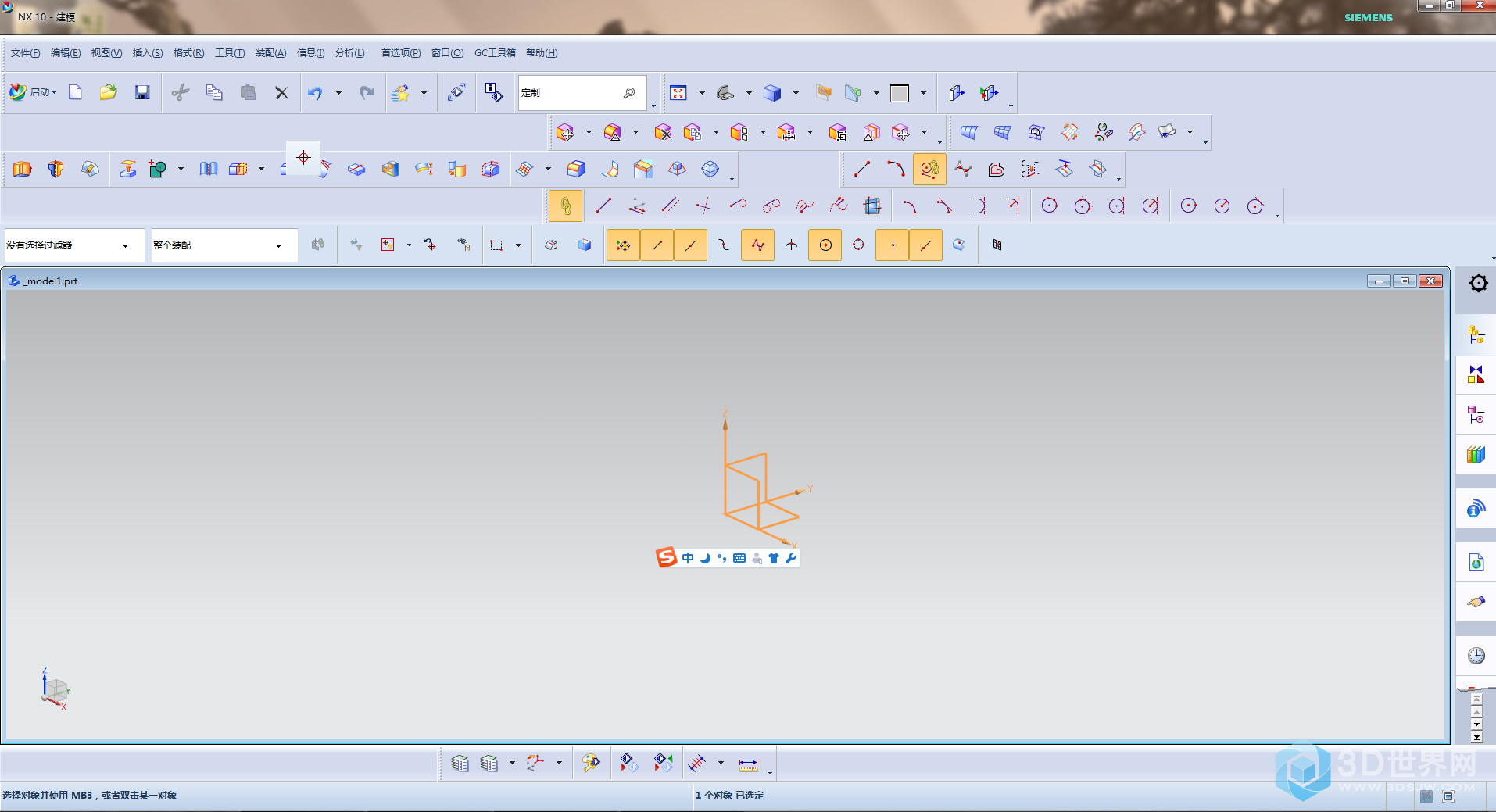Toggle Arc Center snap
Screen dimensions: 1496x812
pos(825,245)
